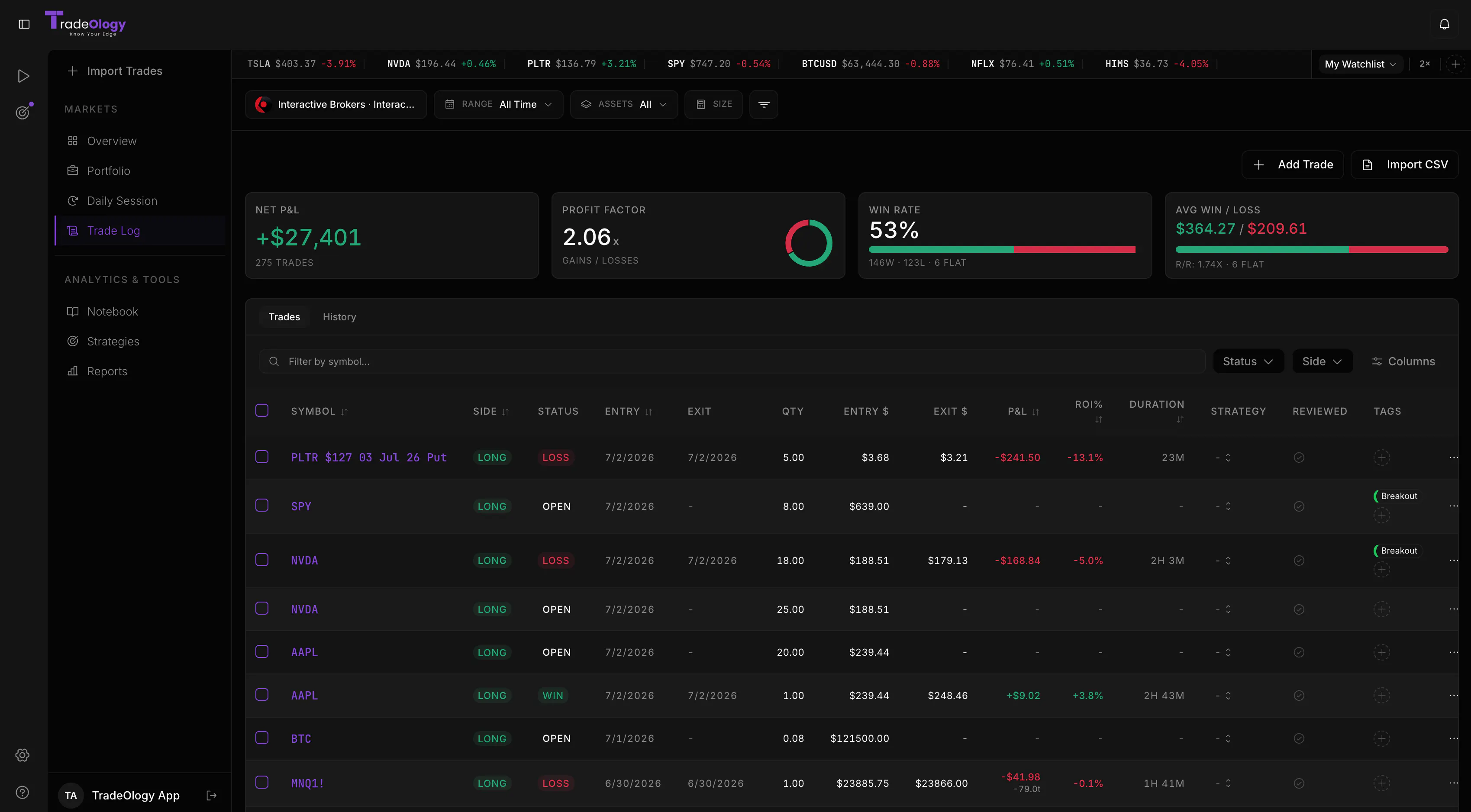Mark the NVDA loss trade as reviewed
Viewport: 1471px width, 812px height.
click(1299, 561)
